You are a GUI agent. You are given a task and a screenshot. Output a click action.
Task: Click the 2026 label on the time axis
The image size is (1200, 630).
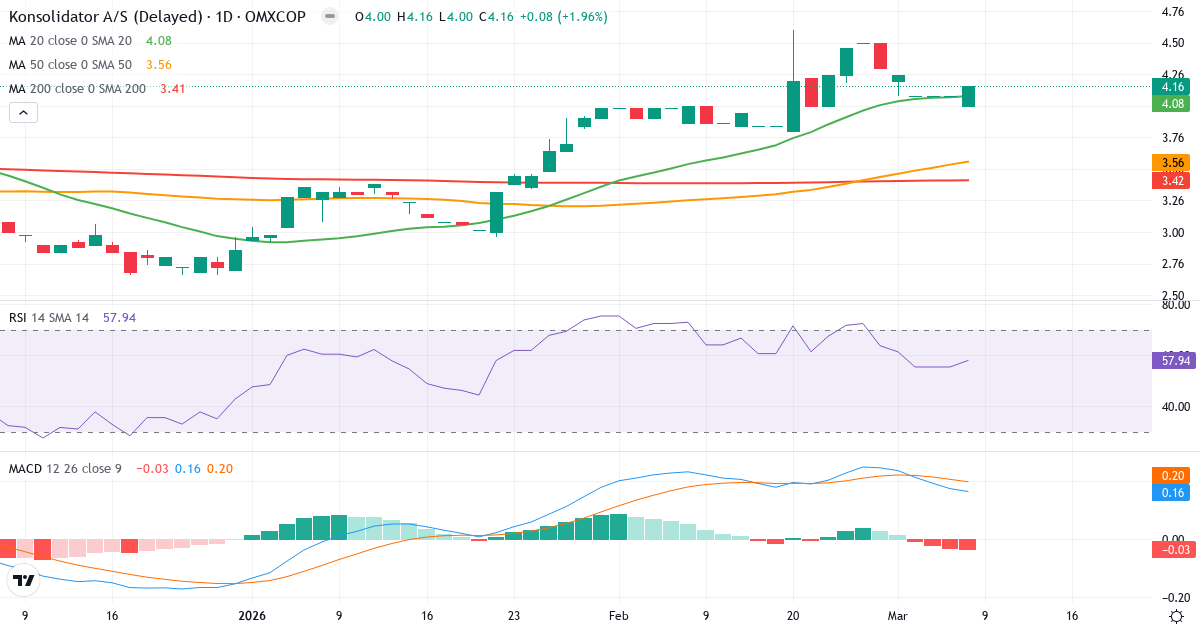(251, 617)
